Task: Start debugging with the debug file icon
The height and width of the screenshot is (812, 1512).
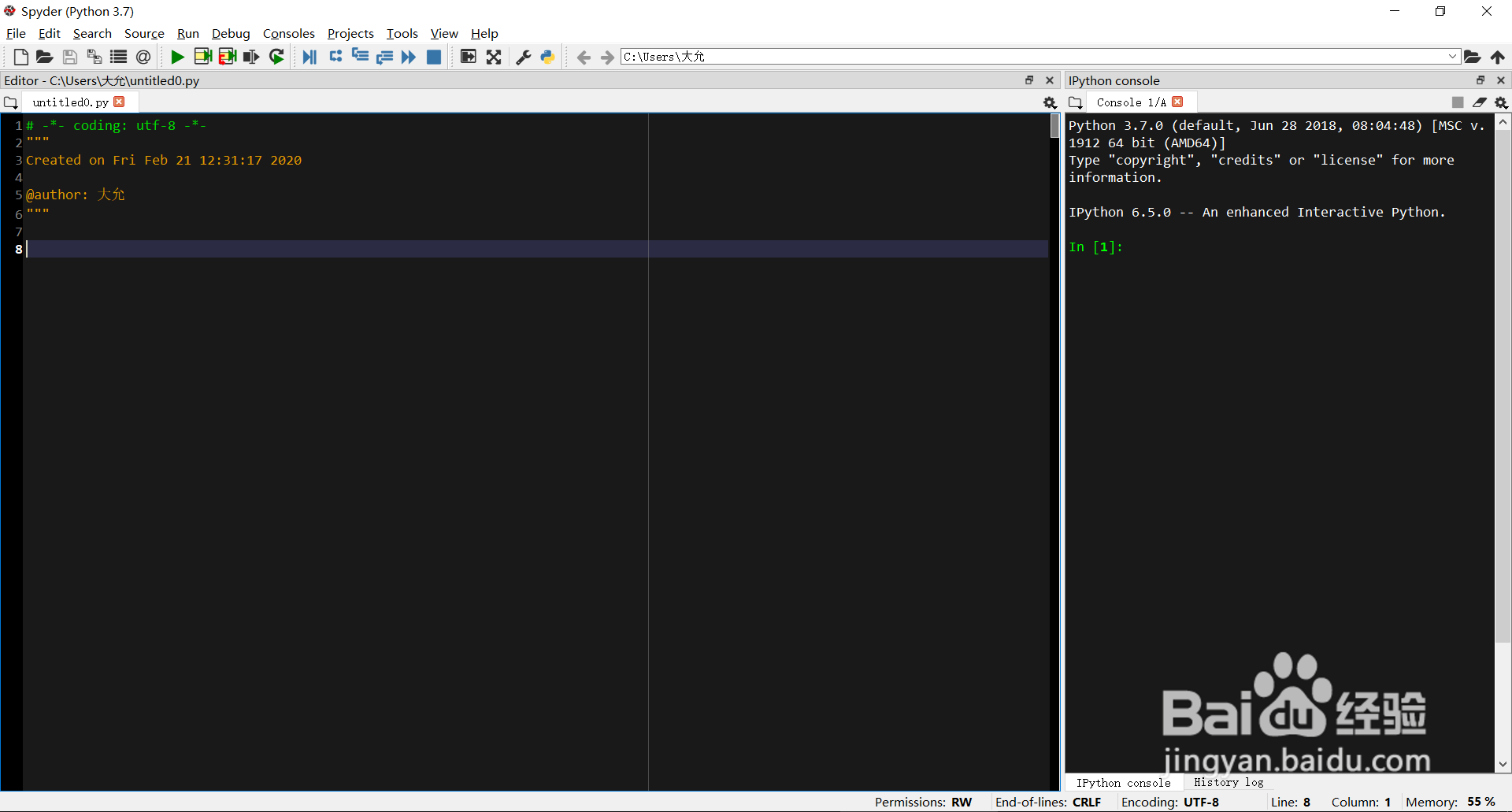Action: [x=309, y=57]
